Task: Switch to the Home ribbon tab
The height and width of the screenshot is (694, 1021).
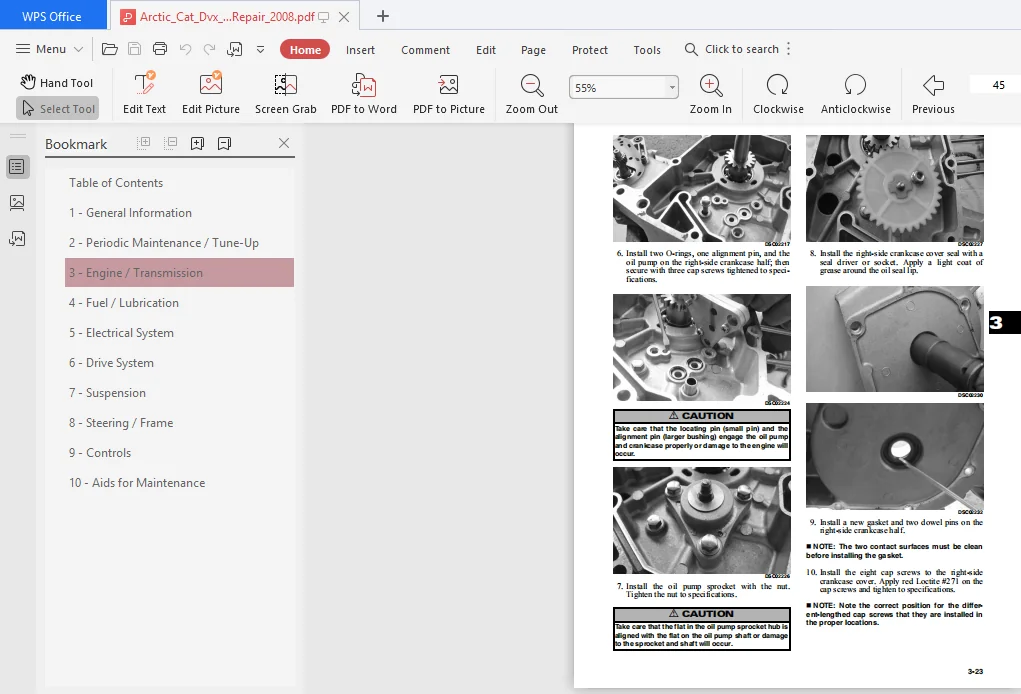Action: pyautogui.click(x=305, y=49)
